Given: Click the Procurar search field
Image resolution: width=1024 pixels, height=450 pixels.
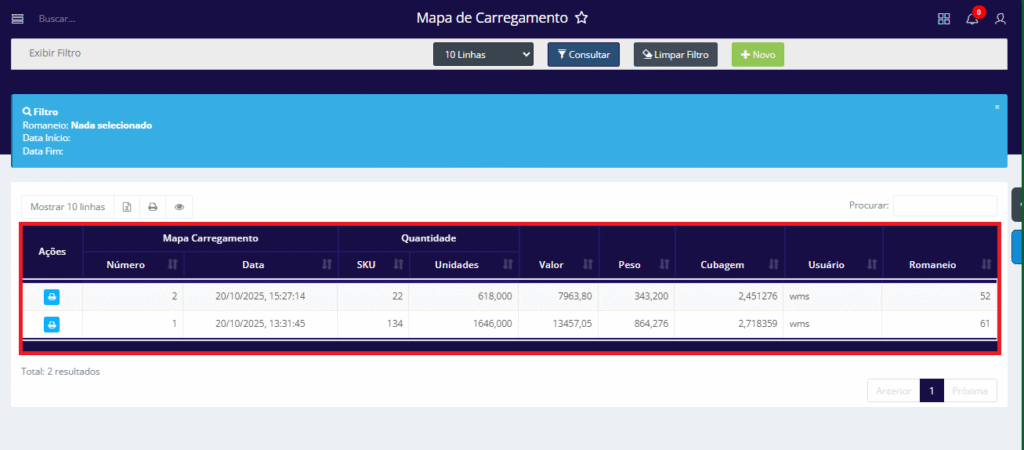Looking at the screenshot, I should 944,205.
